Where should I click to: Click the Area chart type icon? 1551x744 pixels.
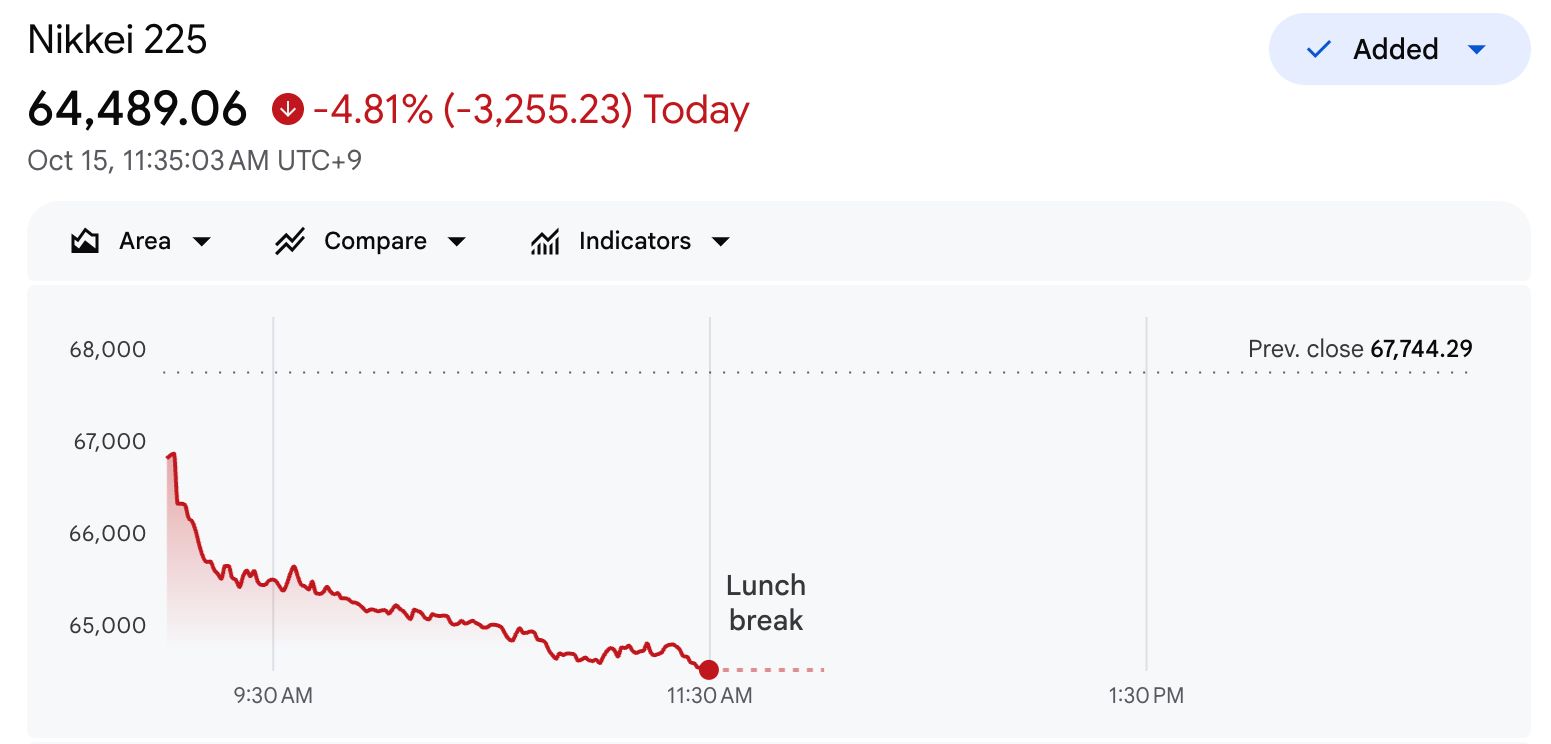85,241
